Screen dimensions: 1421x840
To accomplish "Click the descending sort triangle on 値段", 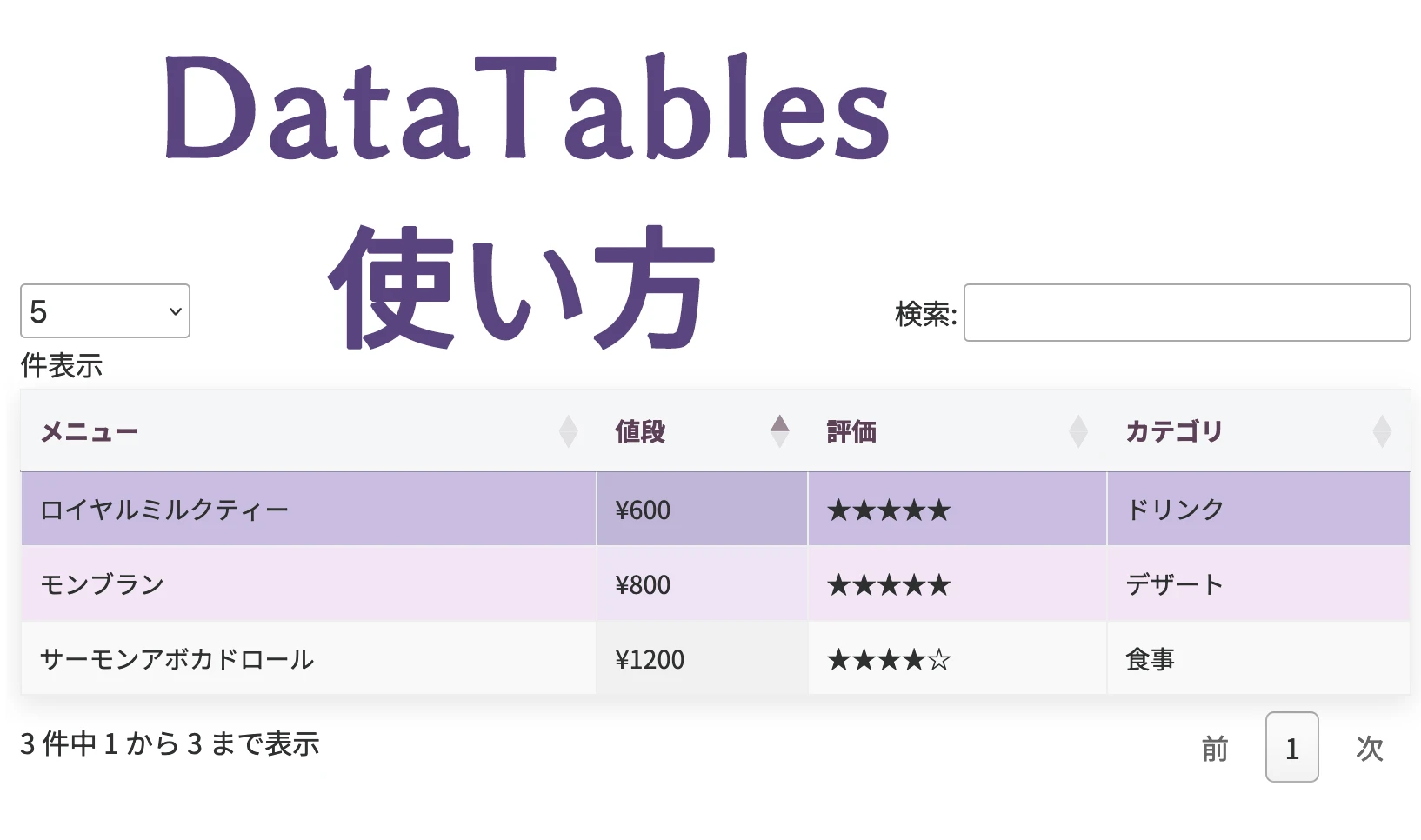I will point(780,437).
